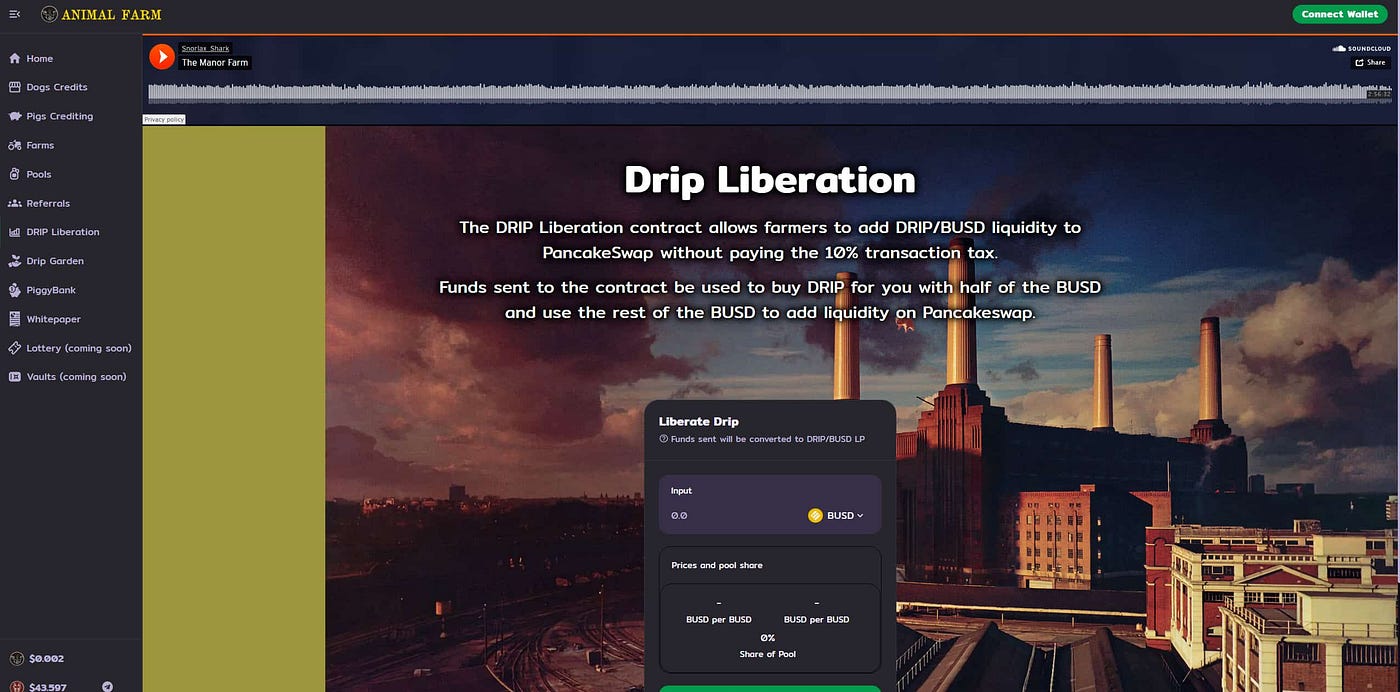Click the Pigs Crediting piggy icon
Viewport: 1400px width, 692px height.
14,116
